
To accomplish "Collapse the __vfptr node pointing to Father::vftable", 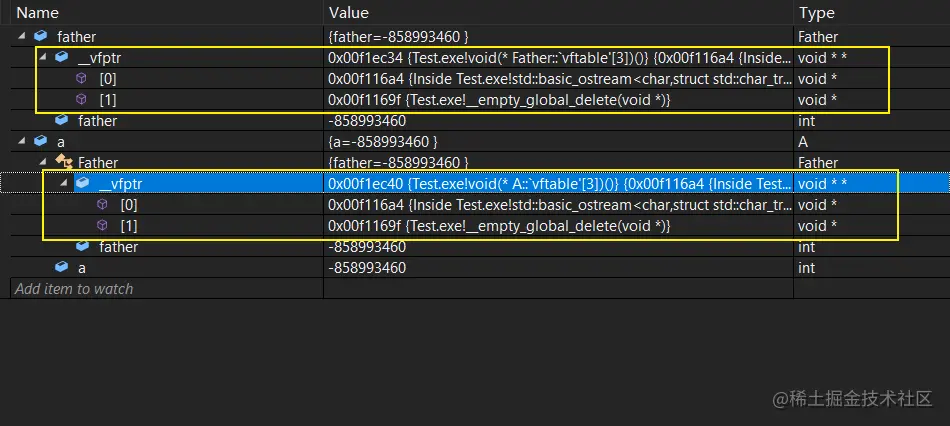I will [42, 58].
